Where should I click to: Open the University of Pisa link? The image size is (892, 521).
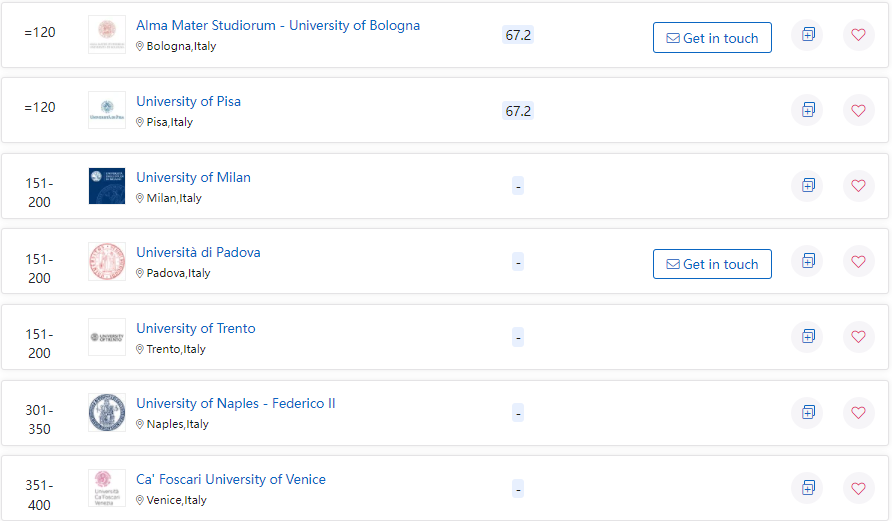pos(188,101)
